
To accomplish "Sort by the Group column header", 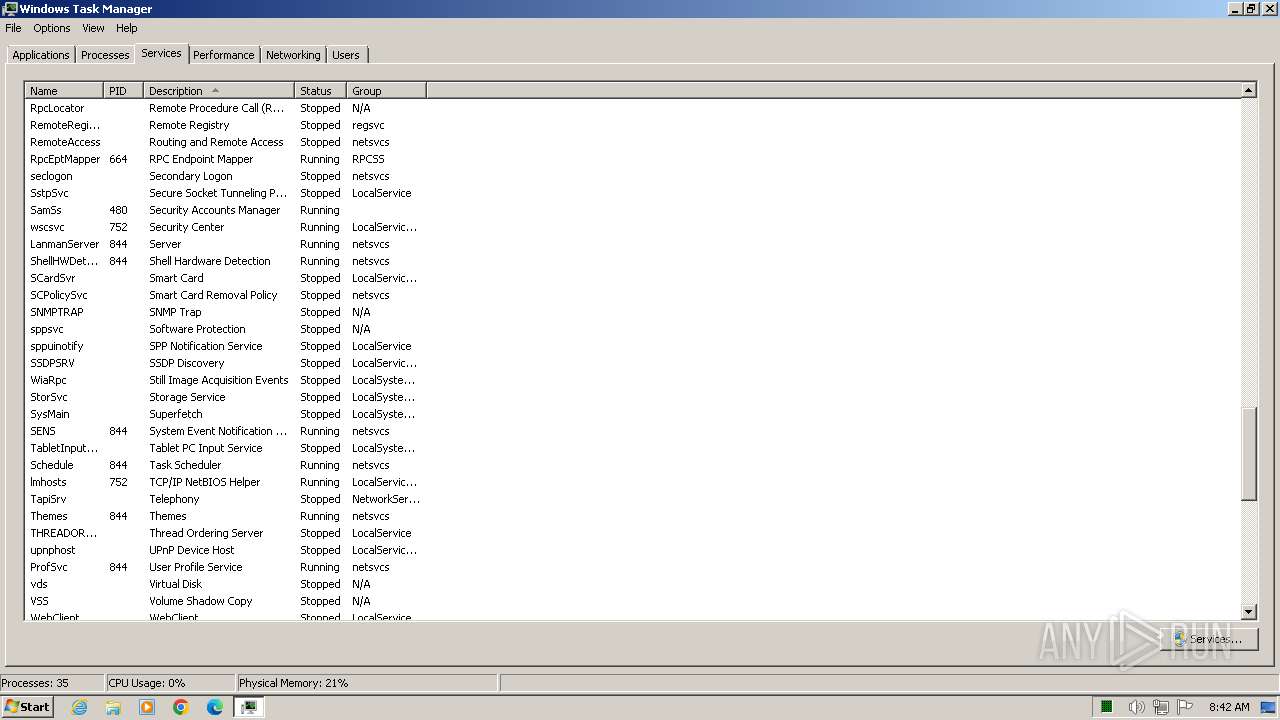I will click(386, 91).
